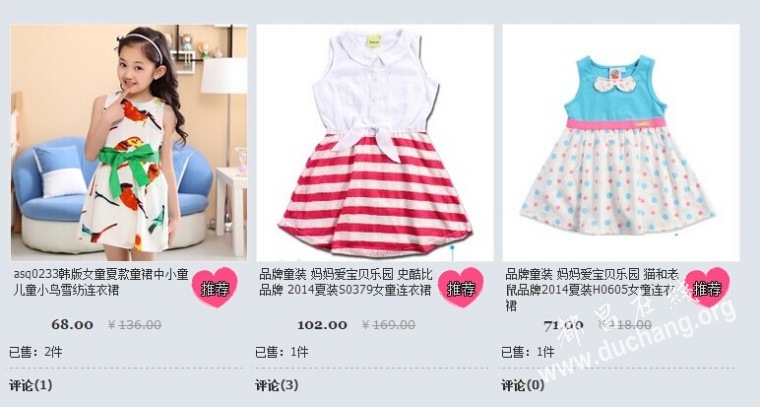View 评论(3) for the striped dress
Screen dimensions: 760x407
click(x=277, y=386)
